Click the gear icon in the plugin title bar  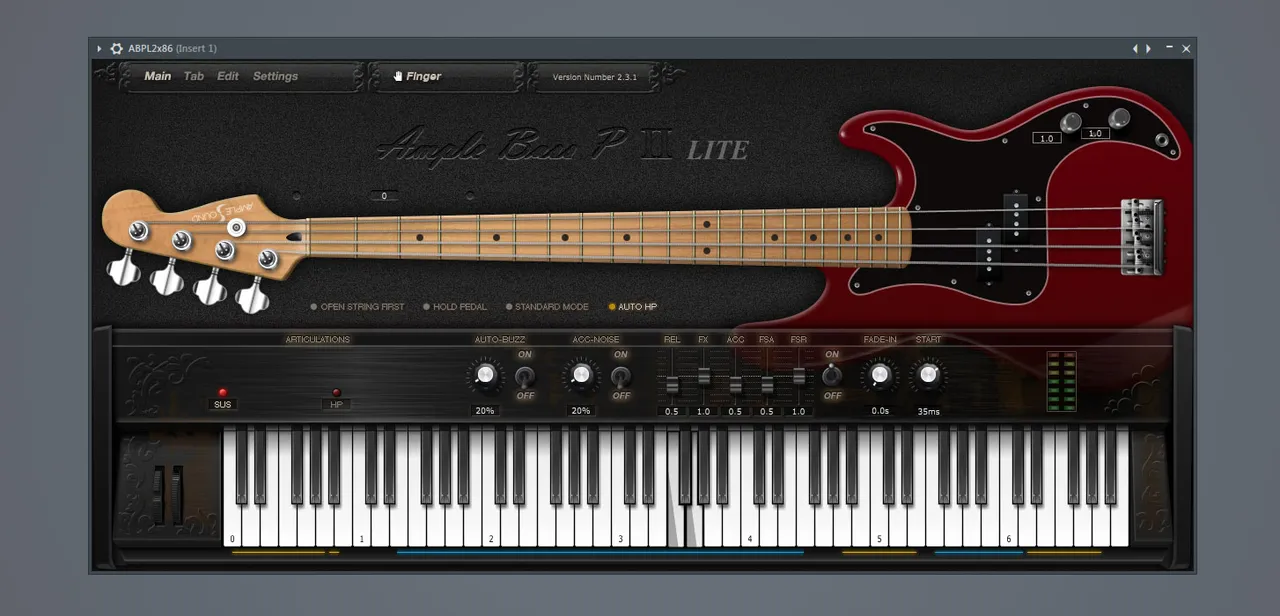[116, 48]
